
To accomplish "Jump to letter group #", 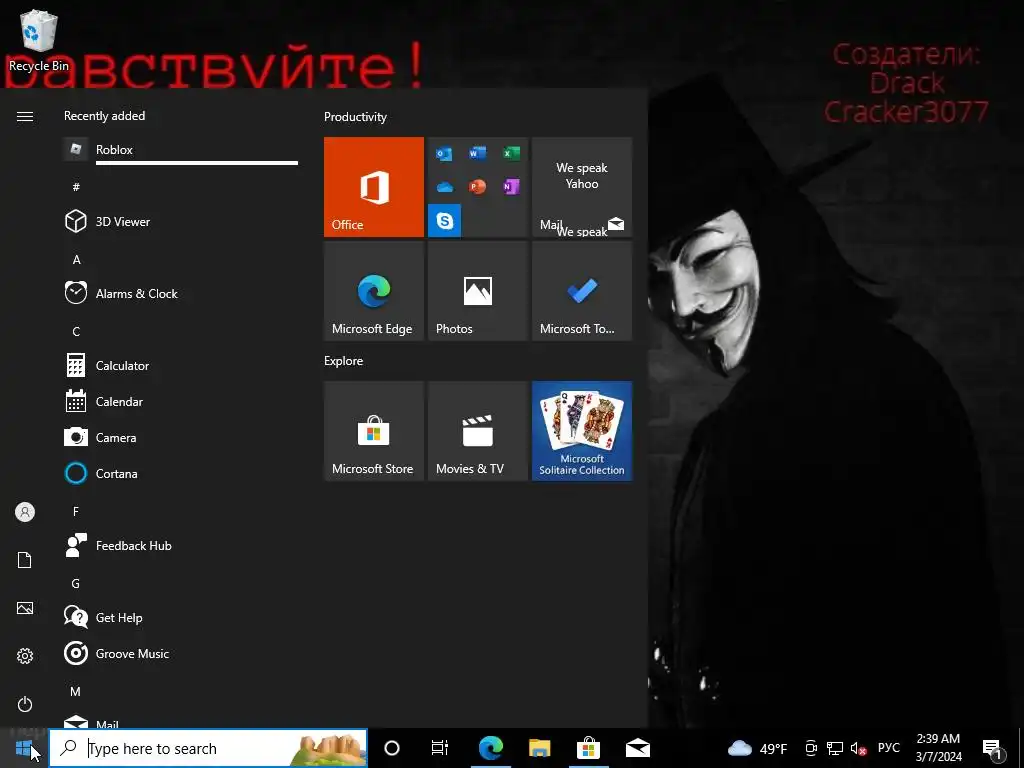I will coord(76,187).
